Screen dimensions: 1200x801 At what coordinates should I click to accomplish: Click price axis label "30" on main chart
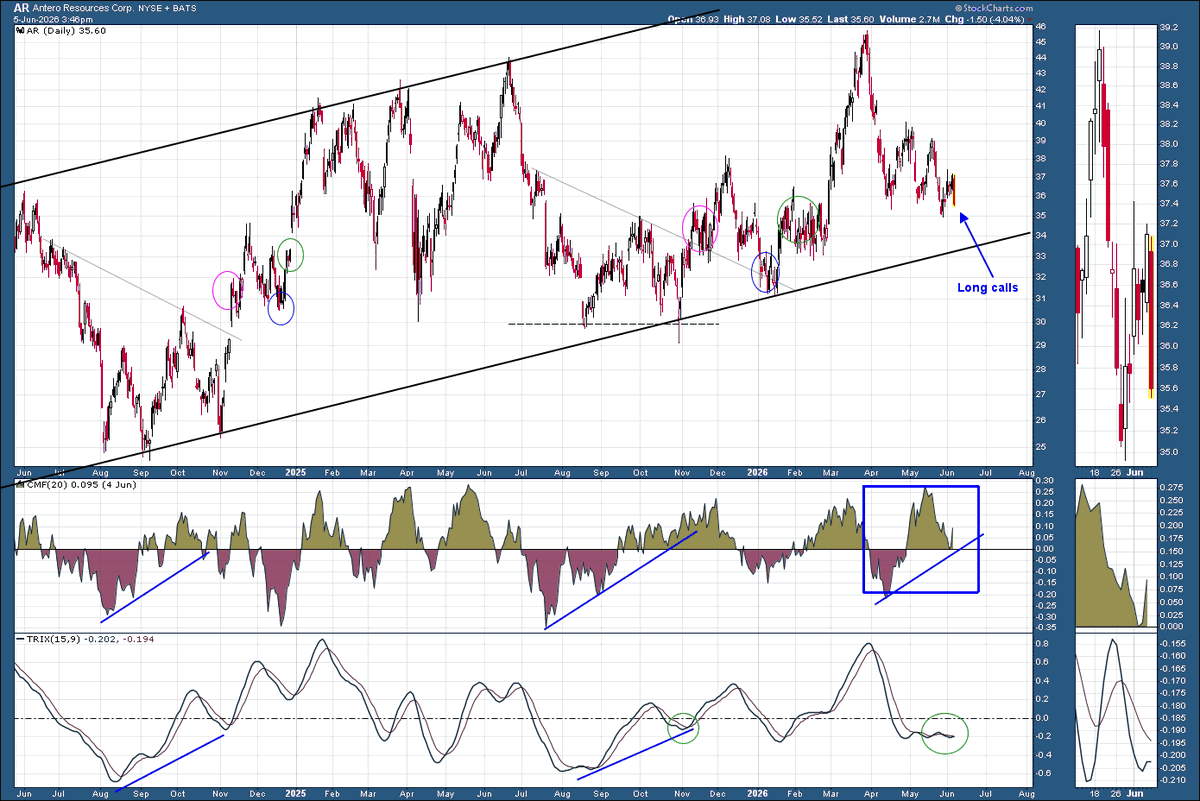[x=1042, y=322]
